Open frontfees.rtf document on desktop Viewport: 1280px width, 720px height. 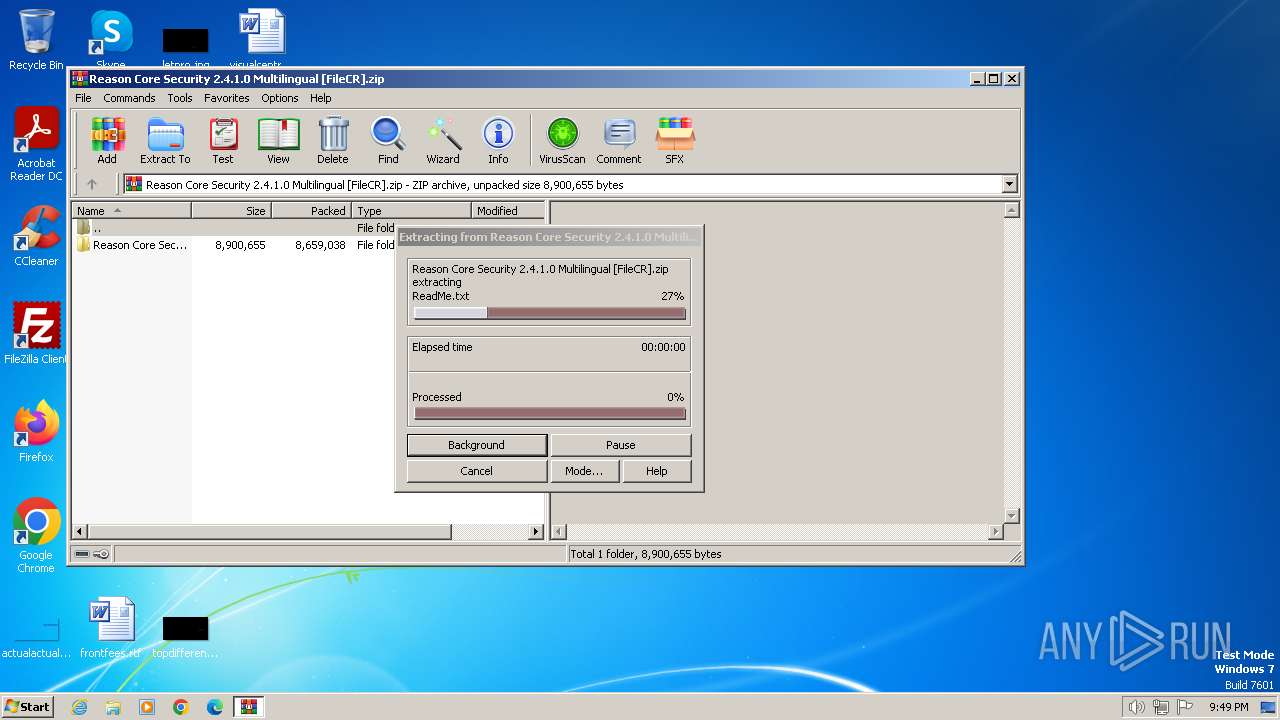[x=111, y=628]
